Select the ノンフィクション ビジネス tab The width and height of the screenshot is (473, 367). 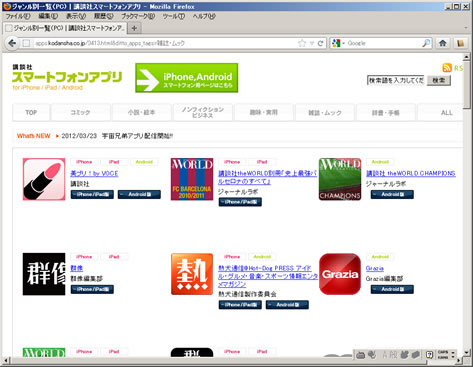point(203,112)
